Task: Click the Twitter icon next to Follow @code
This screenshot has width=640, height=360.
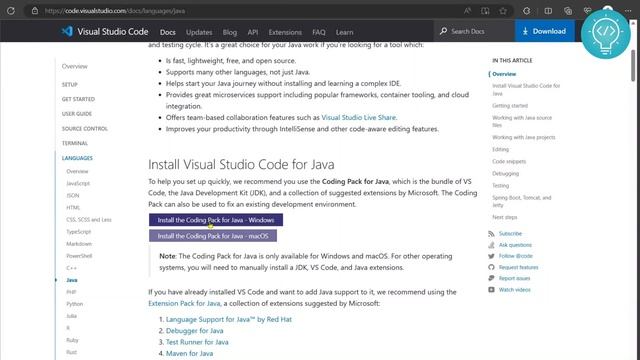Action: click(x=491, y=256)
